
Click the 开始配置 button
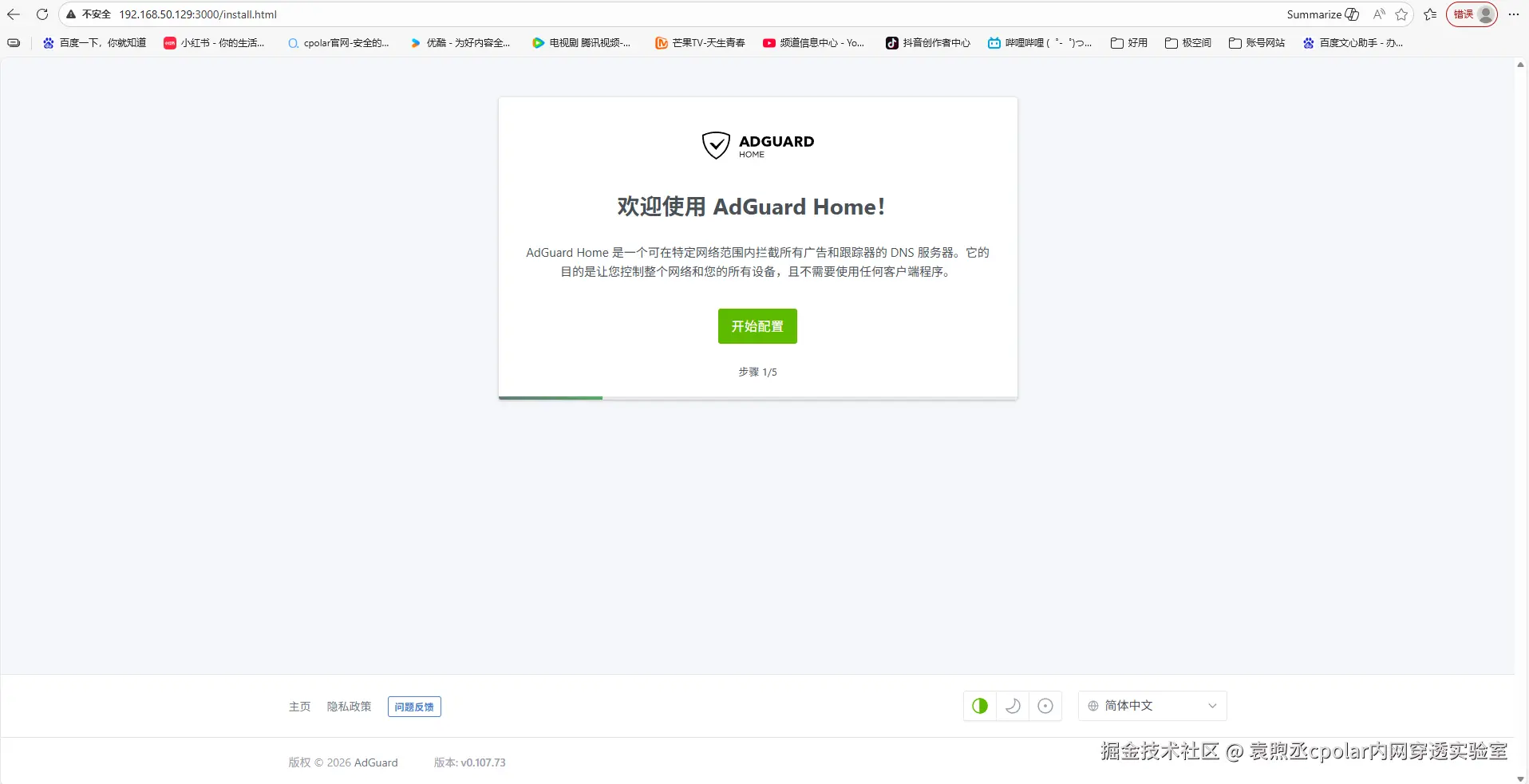click(x=757, y=326)
